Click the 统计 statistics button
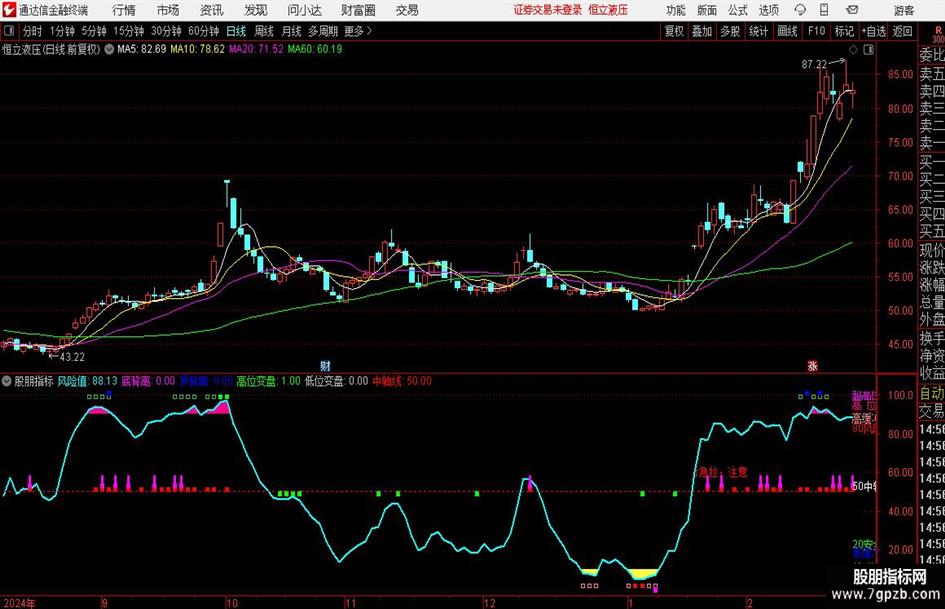This screenshot has height=609, width=945. [x=759, y=31]
